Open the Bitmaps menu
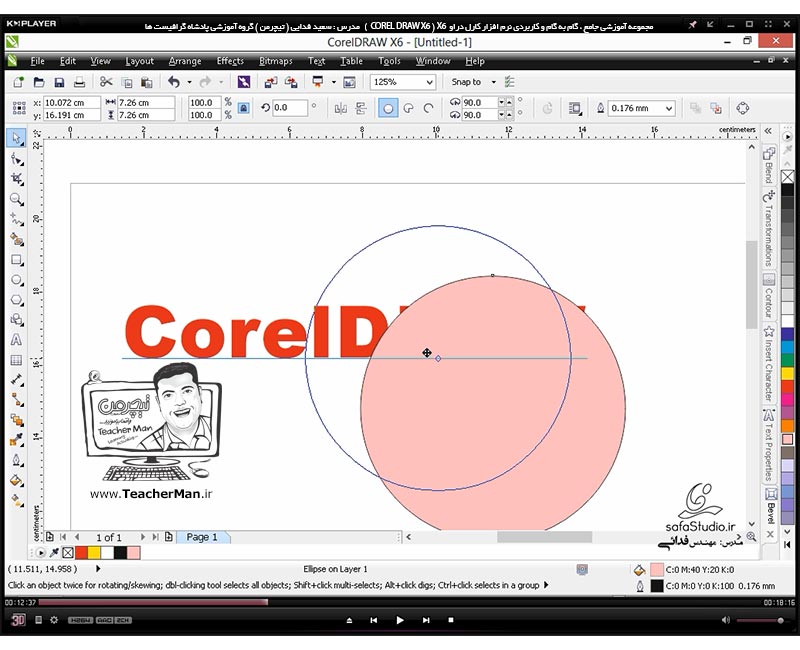800x650 pixels. click(x=276, y=61)
